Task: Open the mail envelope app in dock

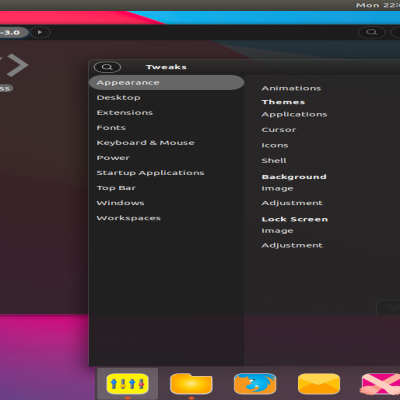Action: click(x=319, y=384)
